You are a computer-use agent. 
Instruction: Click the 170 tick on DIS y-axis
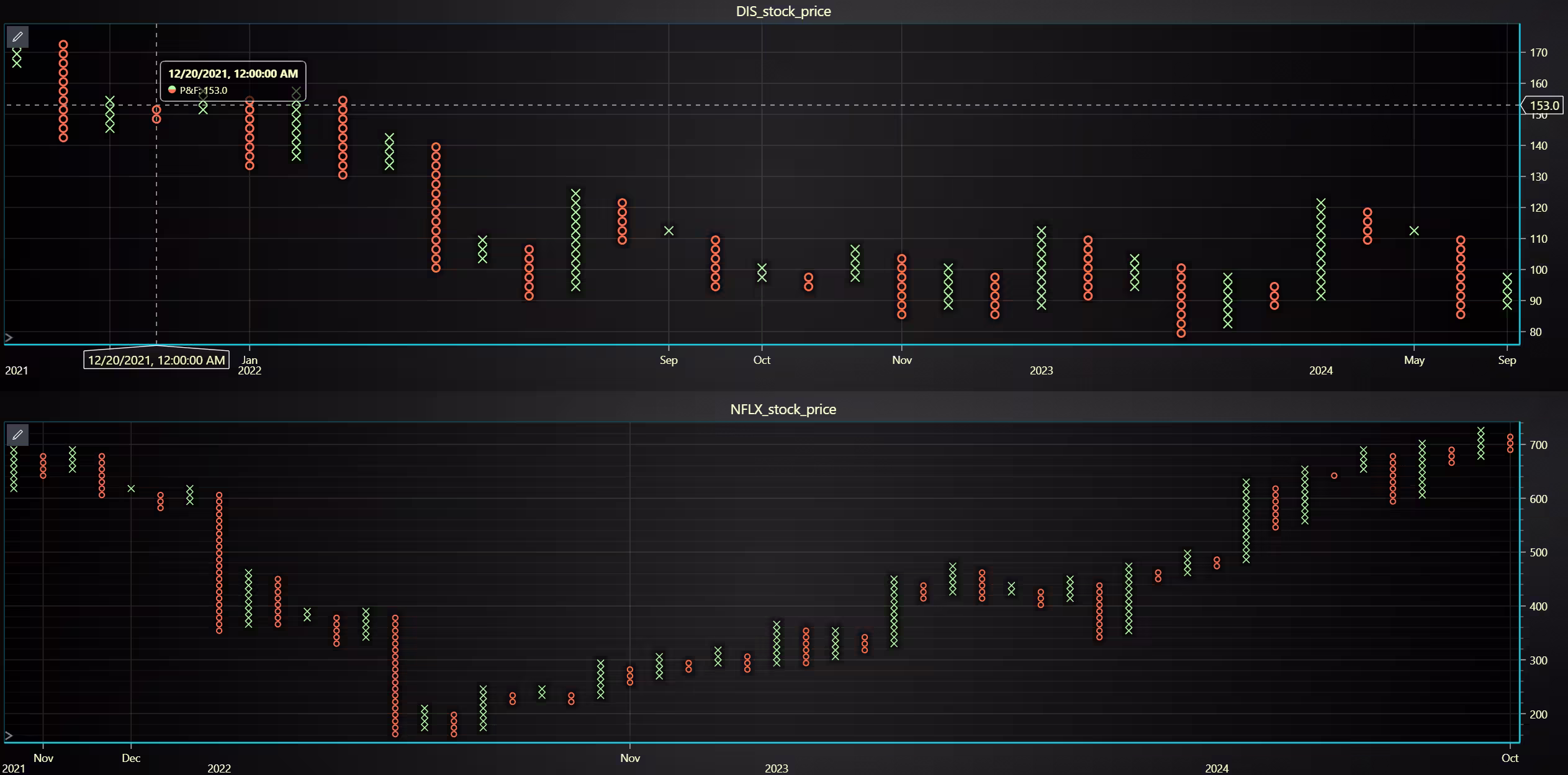tap(1539, 53)
